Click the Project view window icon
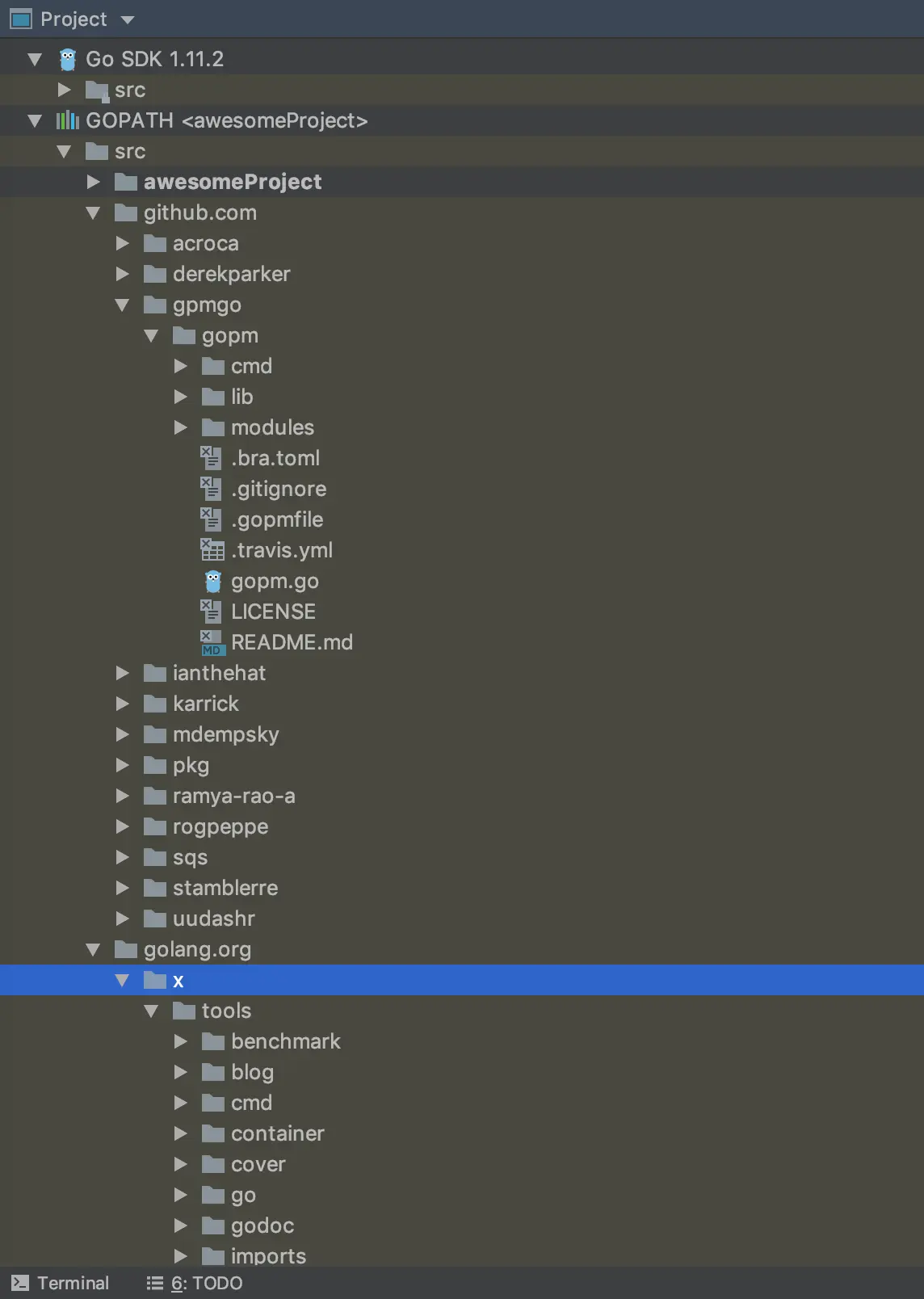924x1299 pixels. 20,19
